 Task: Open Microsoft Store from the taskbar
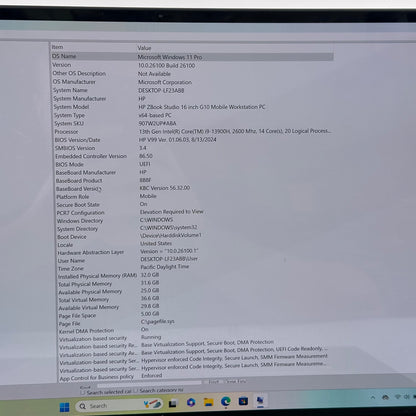point(243,401)
